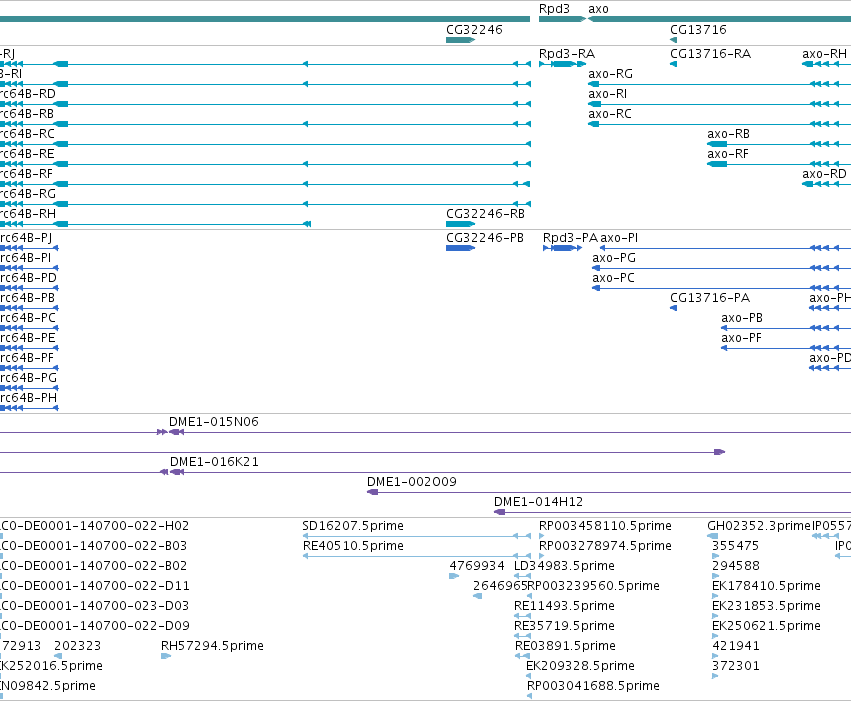Open the CG32246-RB transcript
The width and height of the screenshot is (851, 701).
(x=485, y=214)
